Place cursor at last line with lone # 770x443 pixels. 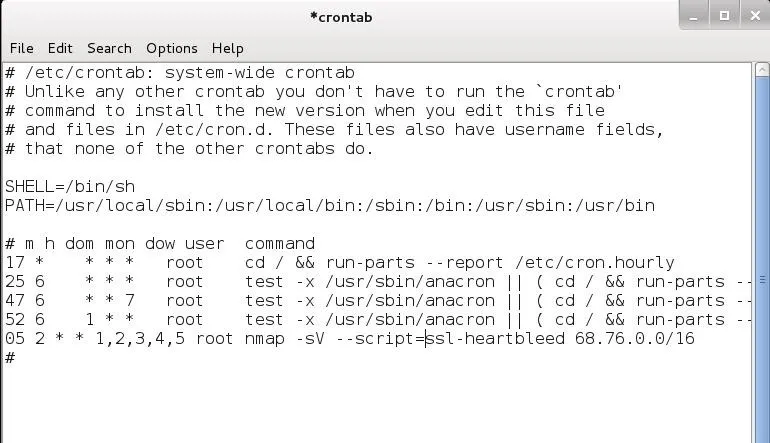[x=10, y=358]
